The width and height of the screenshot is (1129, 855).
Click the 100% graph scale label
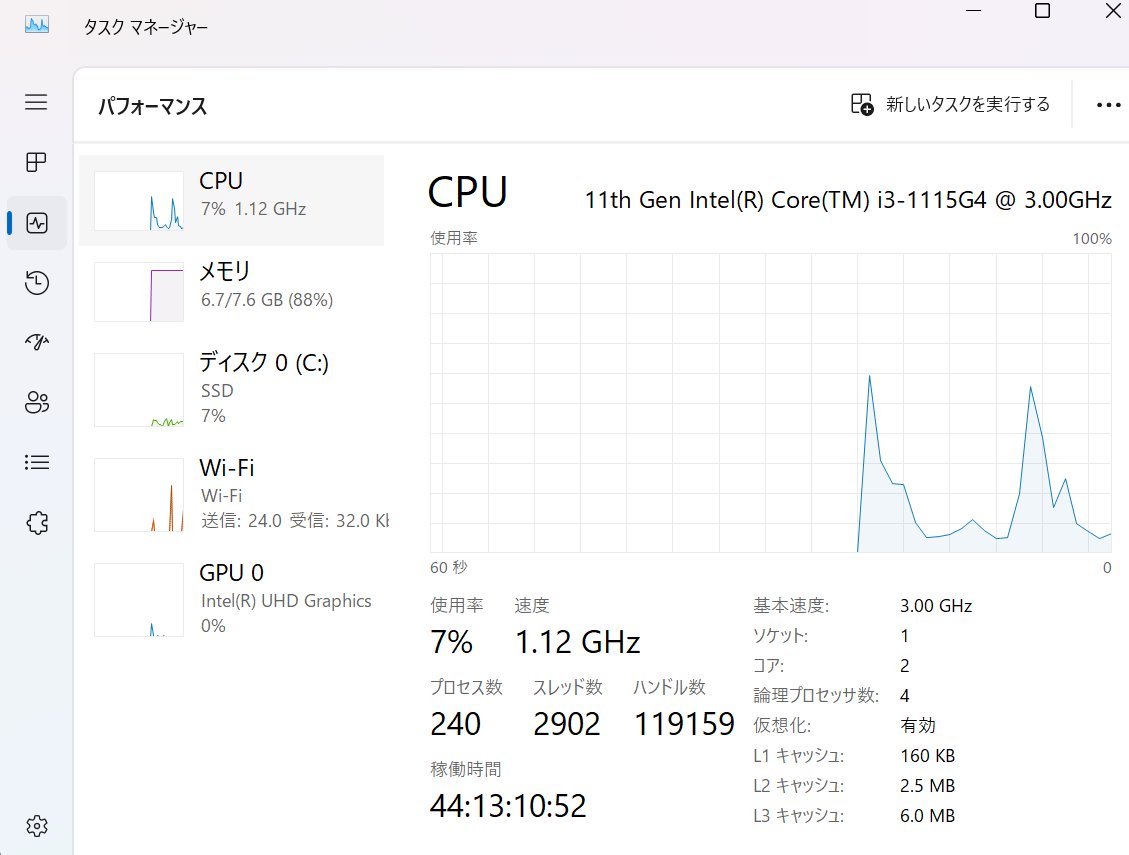click(x=1092, y=238)
